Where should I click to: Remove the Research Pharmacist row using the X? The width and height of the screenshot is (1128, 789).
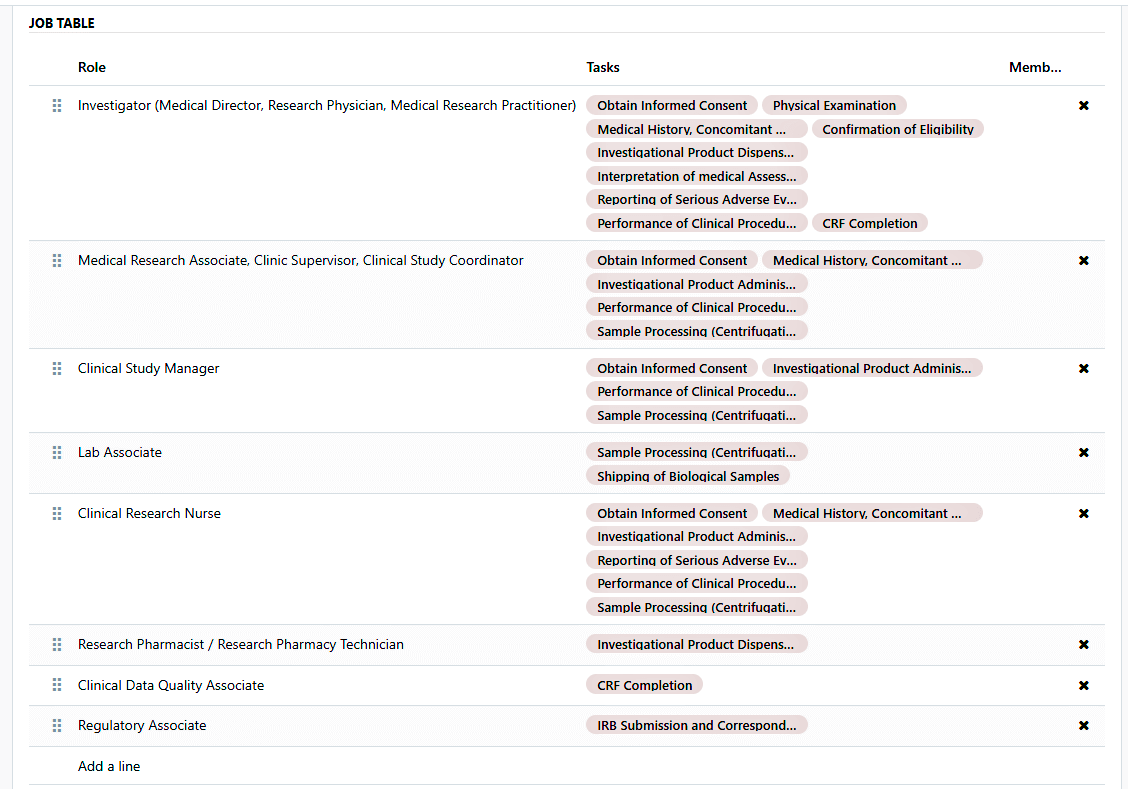(x=1083, y=644)
